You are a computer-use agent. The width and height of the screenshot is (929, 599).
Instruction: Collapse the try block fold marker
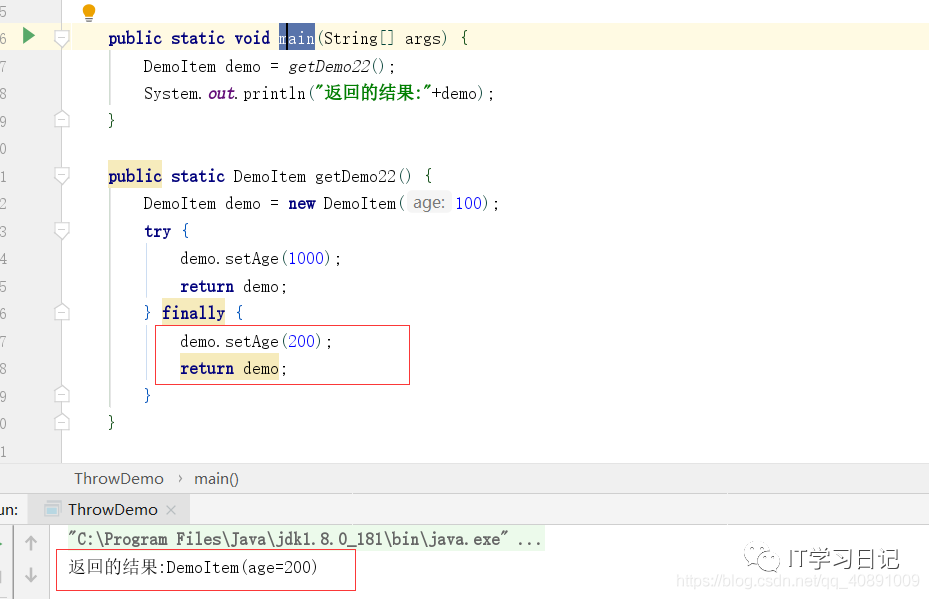(62, 230)
